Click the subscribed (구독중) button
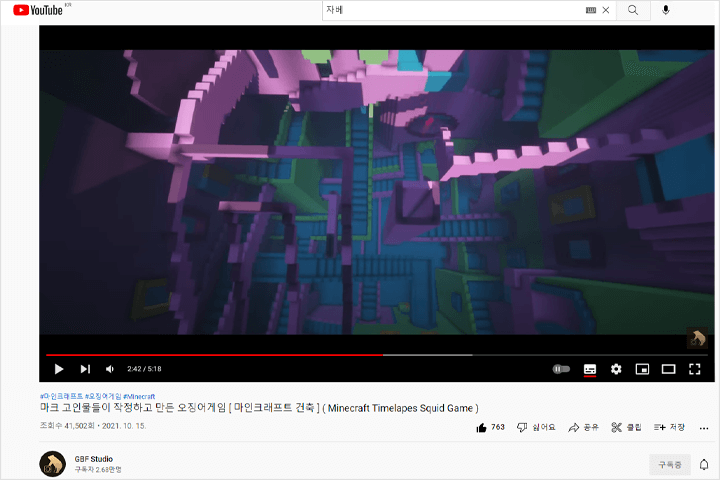Viewport: 720px width, 480px height. 669,465
